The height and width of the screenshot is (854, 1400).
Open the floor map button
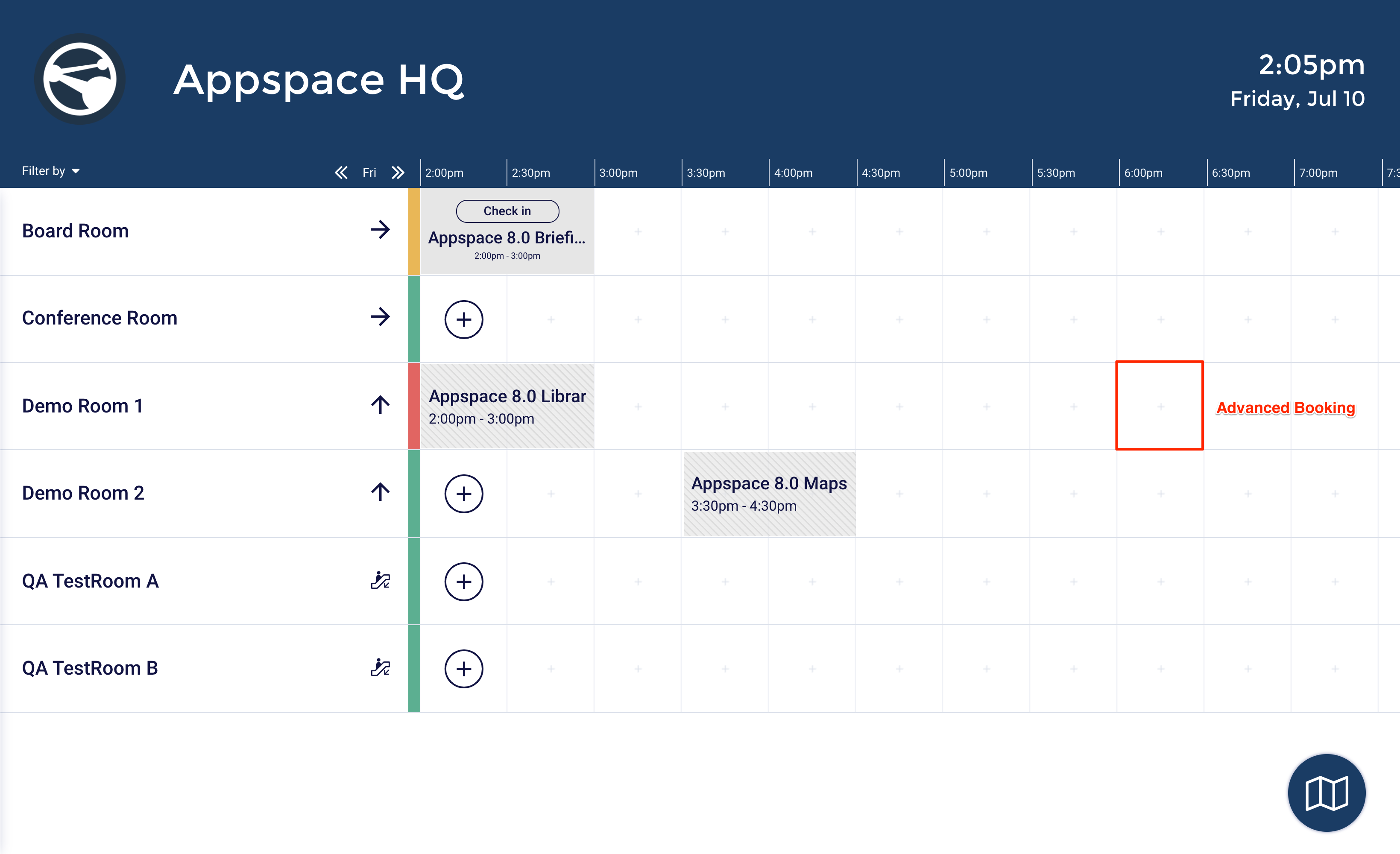pos(1326,793)
